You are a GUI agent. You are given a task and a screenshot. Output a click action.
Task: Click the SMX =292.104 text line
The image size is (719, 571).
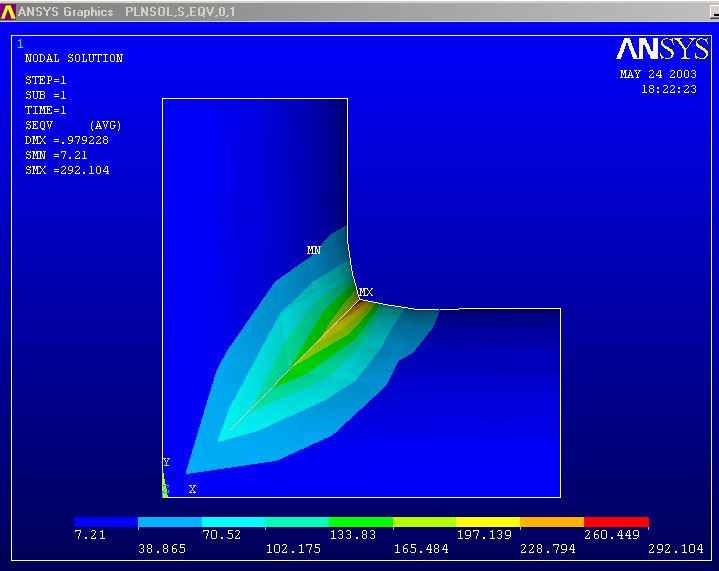click(67, 170)
